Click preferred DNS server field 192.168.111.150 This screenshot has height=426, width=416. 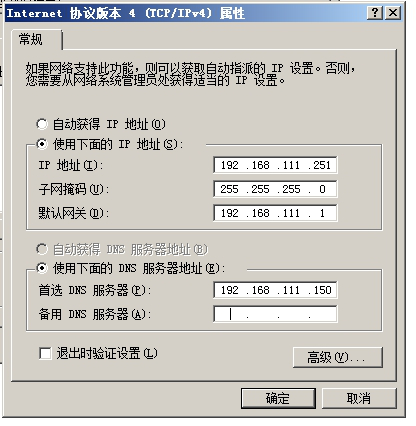(x=275, y=290)
